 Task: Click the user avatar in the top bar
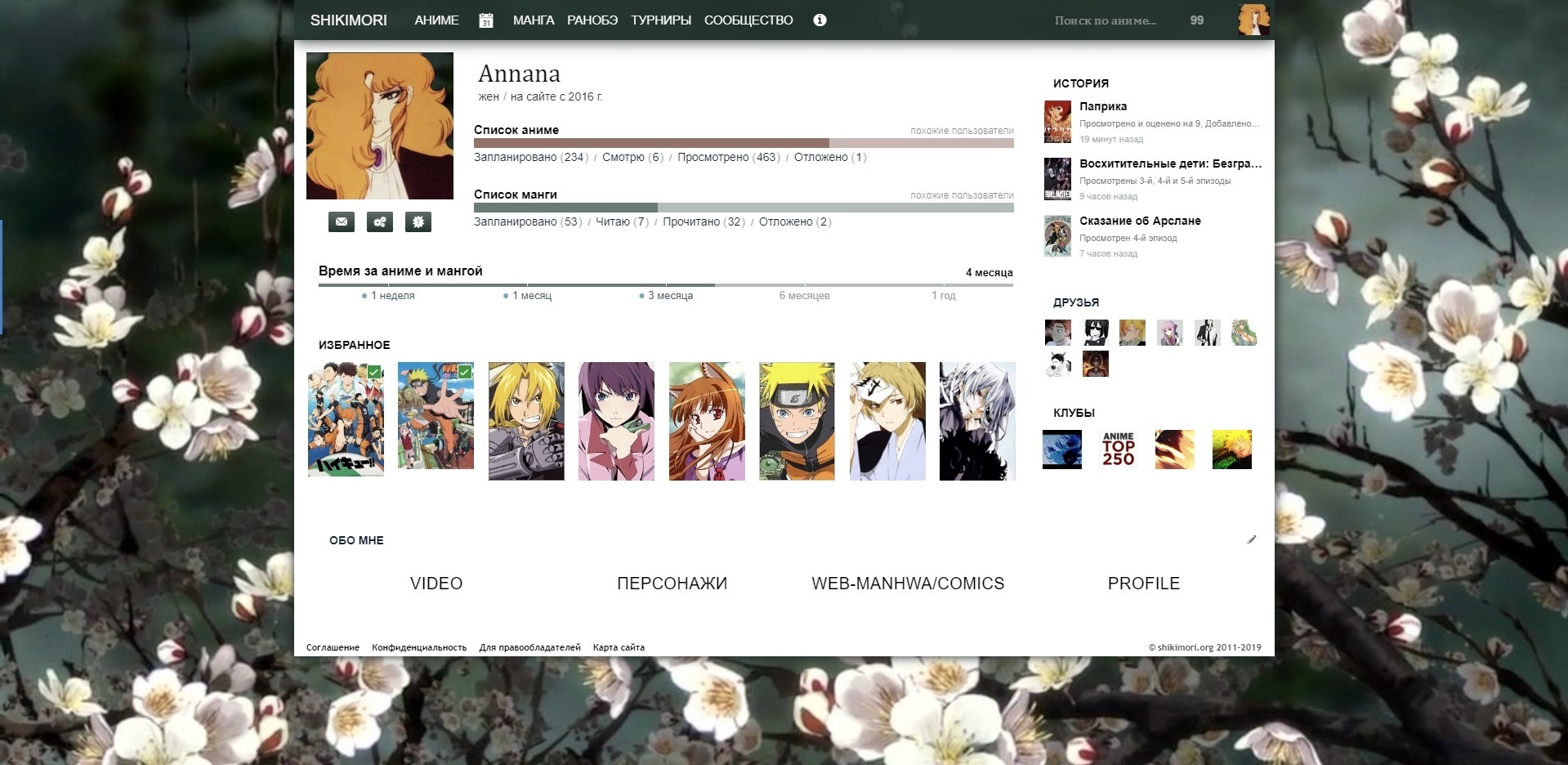point(1253,20)
